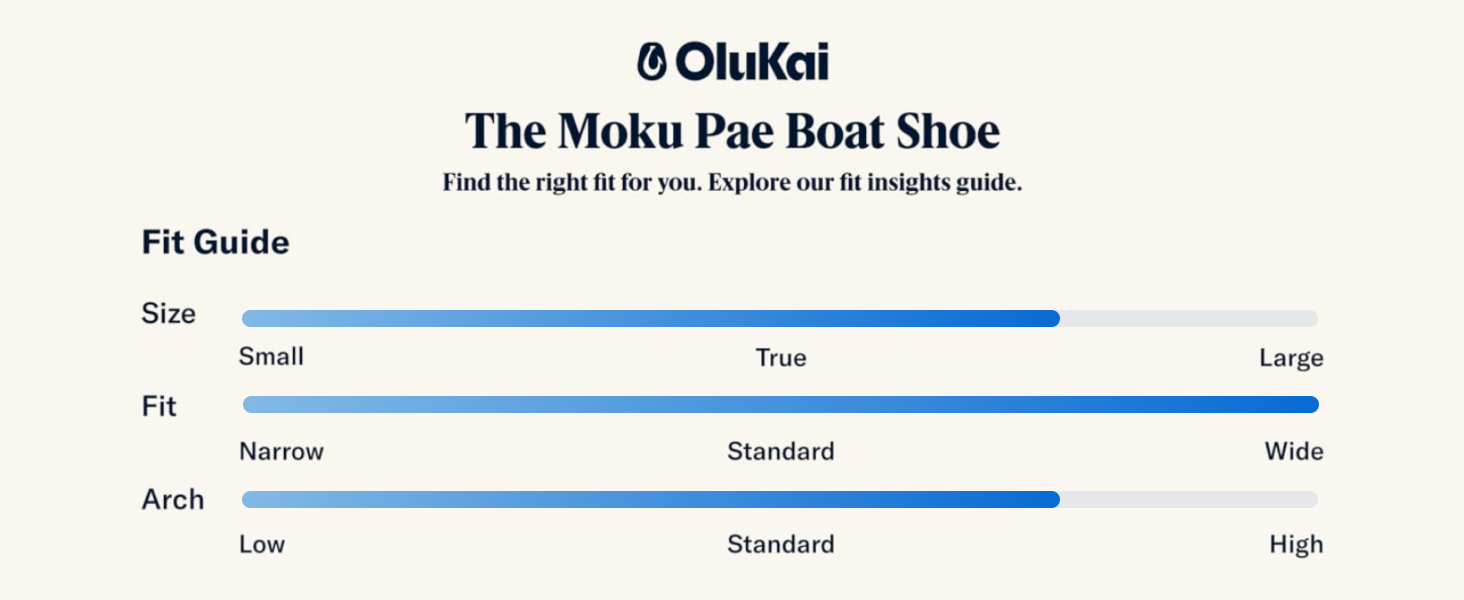
Task: Click the Arch slider bar
Action: click(780, 499)
